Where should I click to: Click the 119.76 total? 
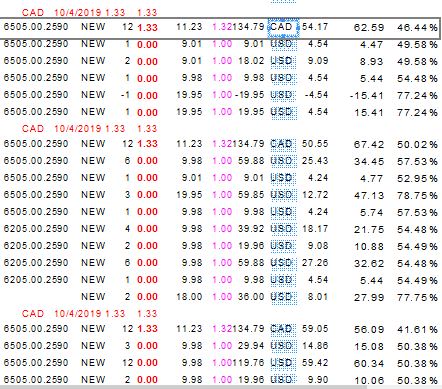(x=248, y=363)
